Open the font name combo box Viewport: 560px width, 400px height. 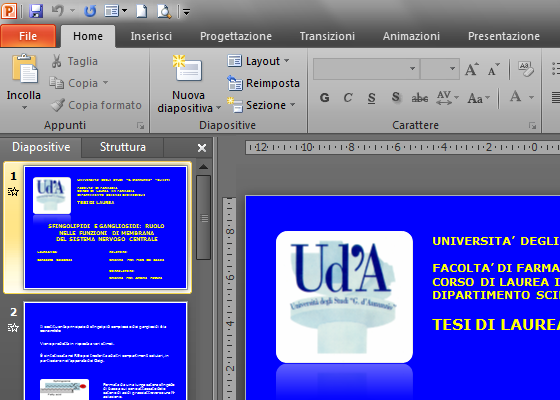[x=366, y=69]
